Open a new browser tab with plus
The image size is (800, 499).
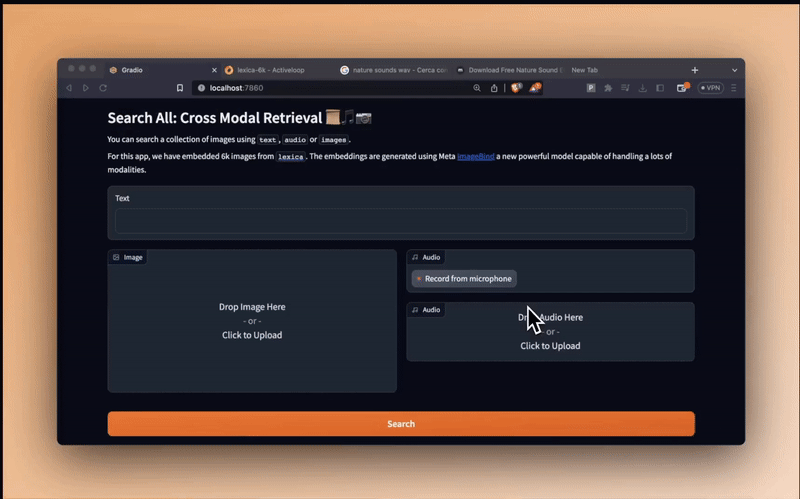tap(694, 70)
